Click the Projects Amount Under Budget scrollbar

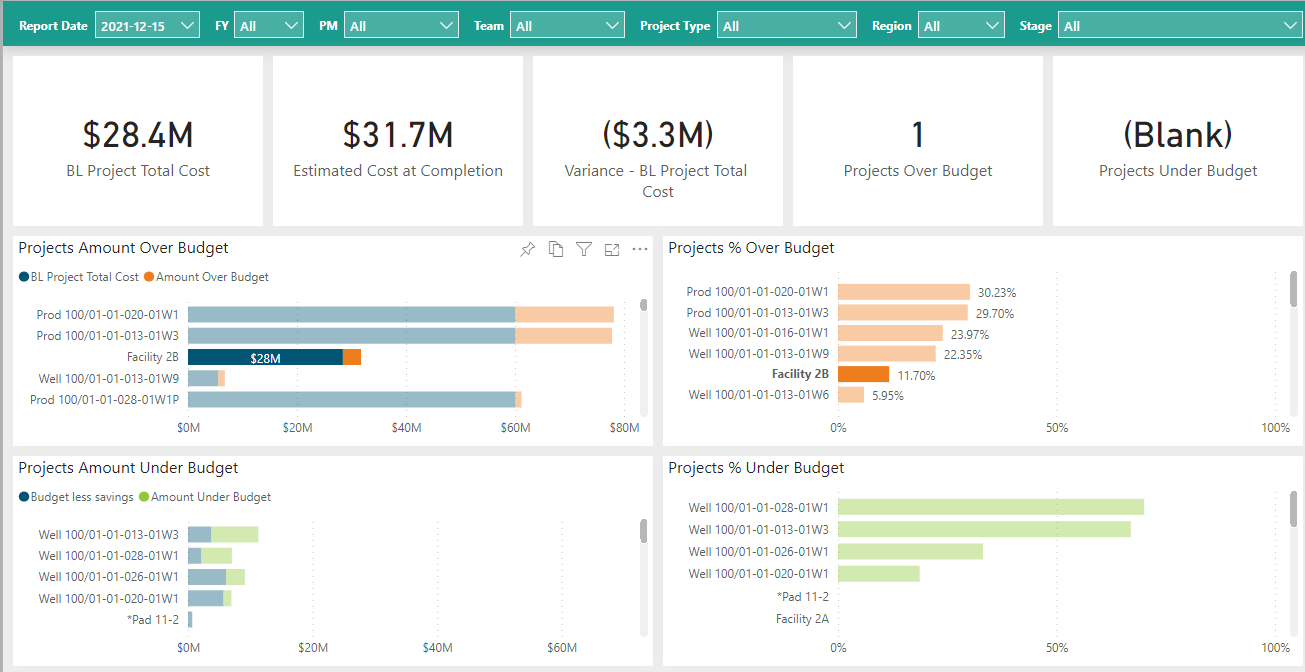point(644,531)
